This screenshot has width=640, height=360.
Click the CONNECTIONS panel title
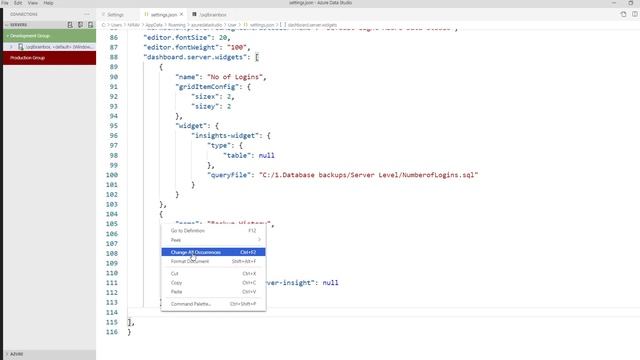[x=24, y=14]
